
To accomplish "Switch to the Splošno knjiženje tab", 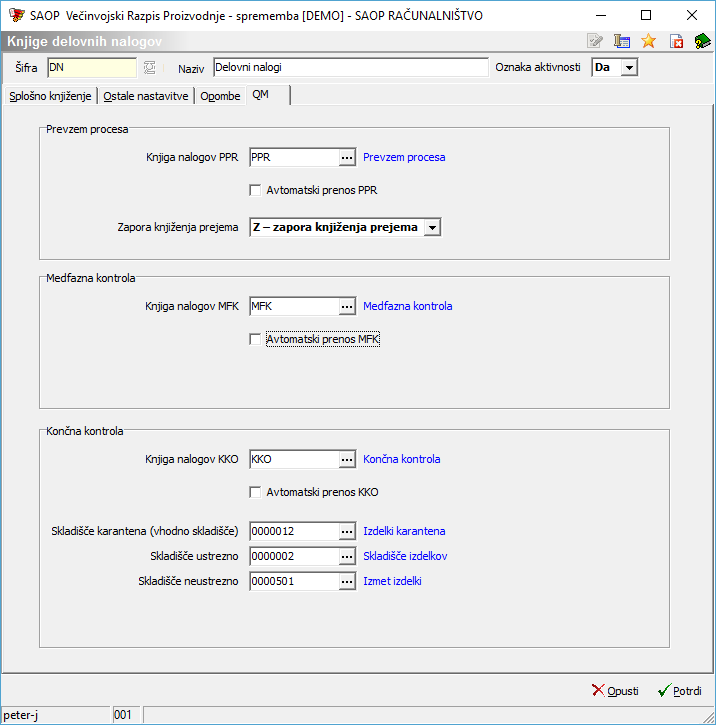I will point(50,96).
